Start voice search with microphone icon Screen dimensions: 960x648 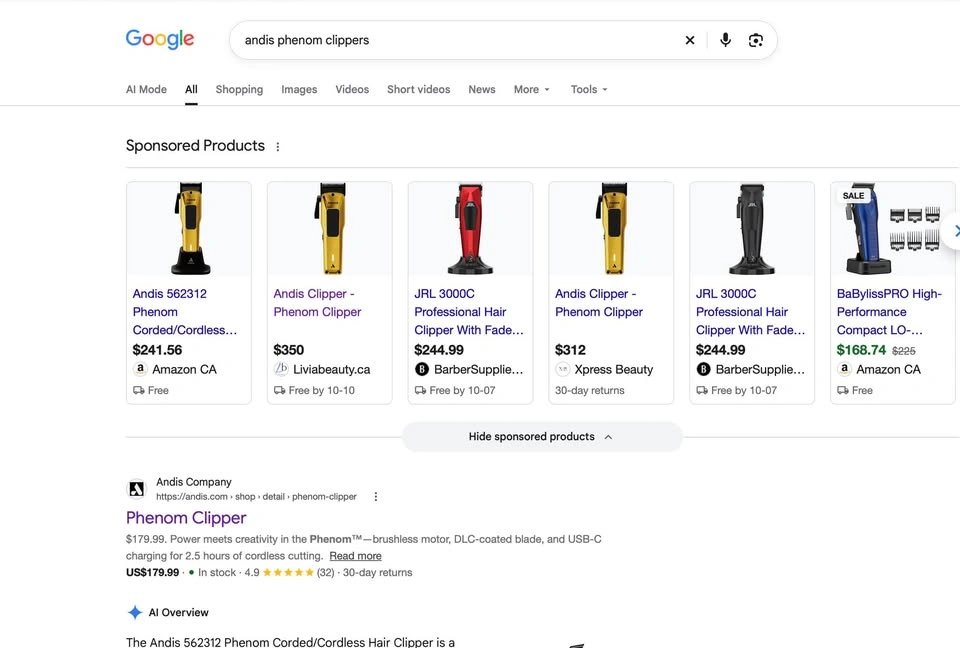pyautogui.click(x=726, y=40)
